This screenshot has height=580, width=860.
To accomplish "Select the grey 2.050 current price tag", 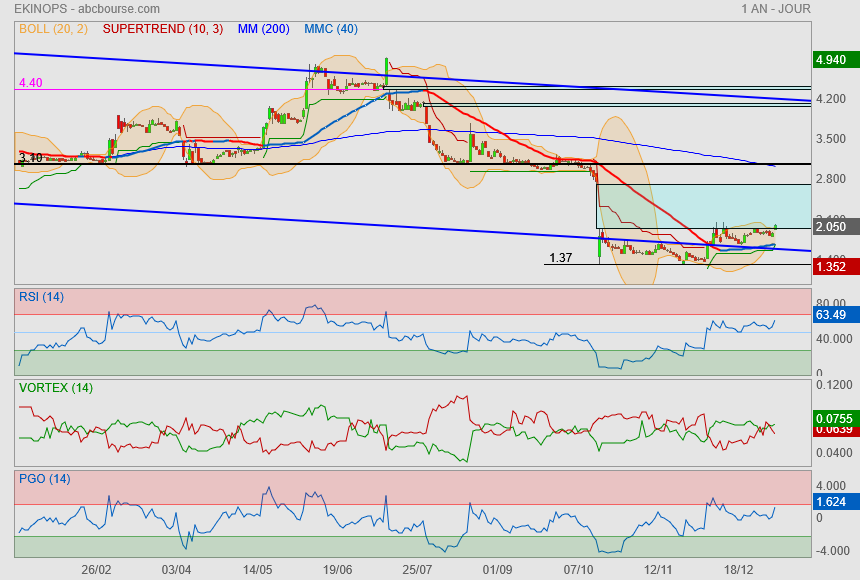I will pyautogui.click(x=832, y=227).
